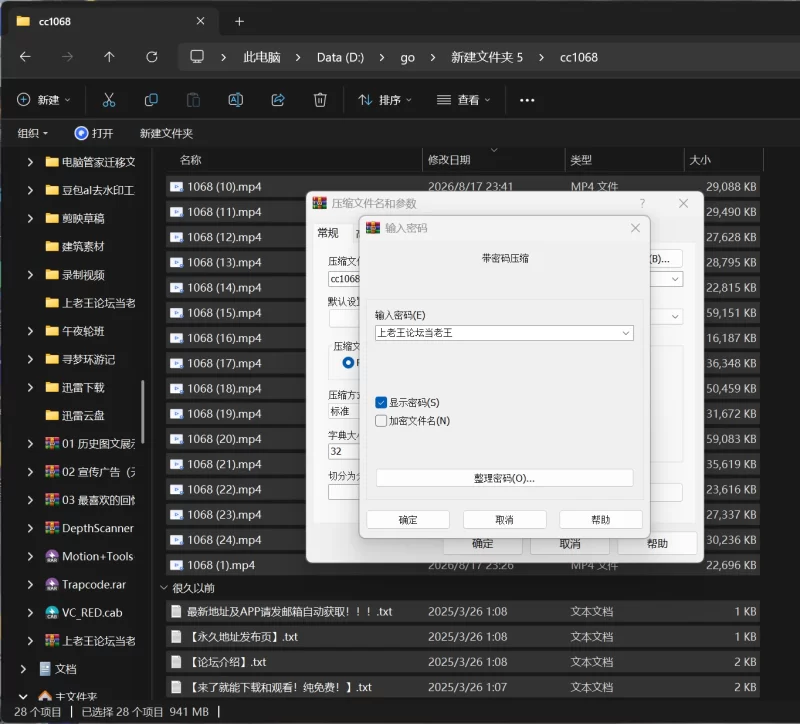Screen dimensions: 800x724
Task: Click the monitor icon in address bar
Action: [x=197, y=56]
